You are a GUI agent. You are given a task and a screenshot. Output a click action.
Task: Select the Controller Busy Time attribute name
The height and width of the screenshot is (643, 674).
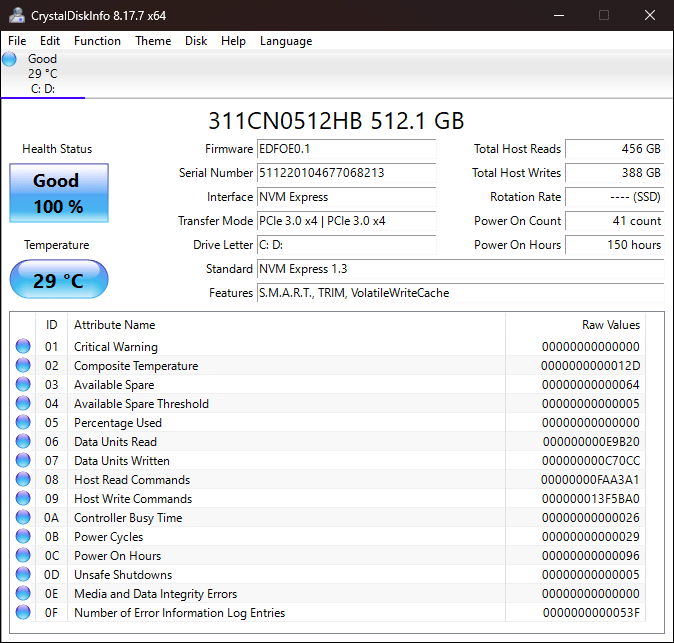click(128, 518)
